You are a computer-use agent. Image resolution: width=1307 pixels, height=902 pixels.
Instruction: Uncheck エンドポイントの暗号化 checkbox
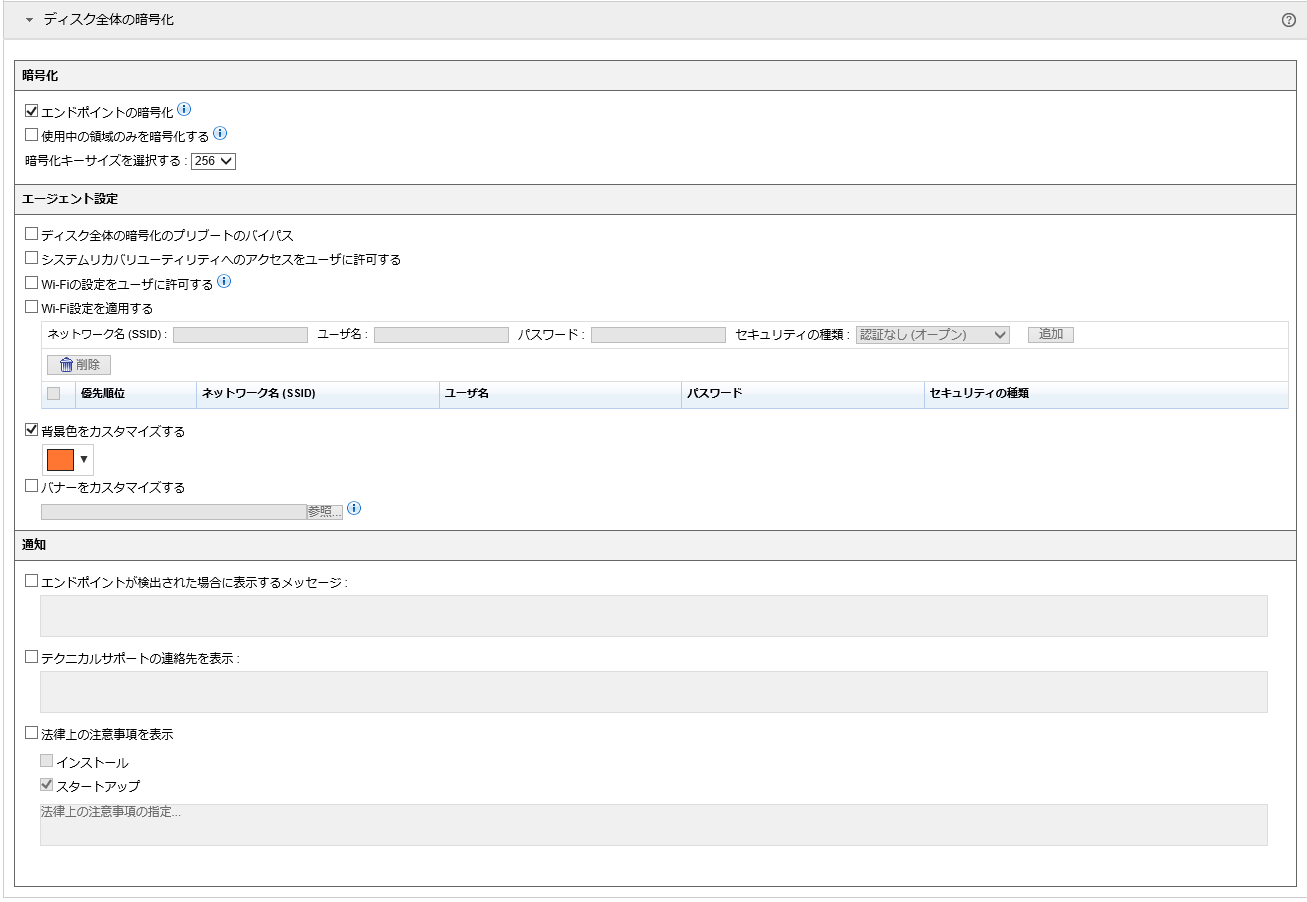click(x=32, y=111)
